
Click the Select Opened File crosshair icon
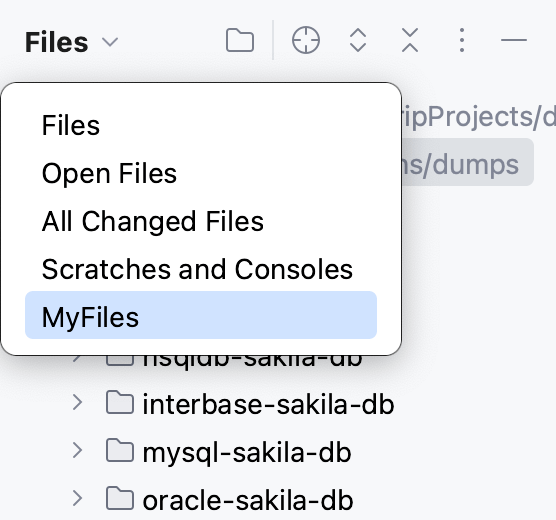pyautogui.click(x=306, y=40)
